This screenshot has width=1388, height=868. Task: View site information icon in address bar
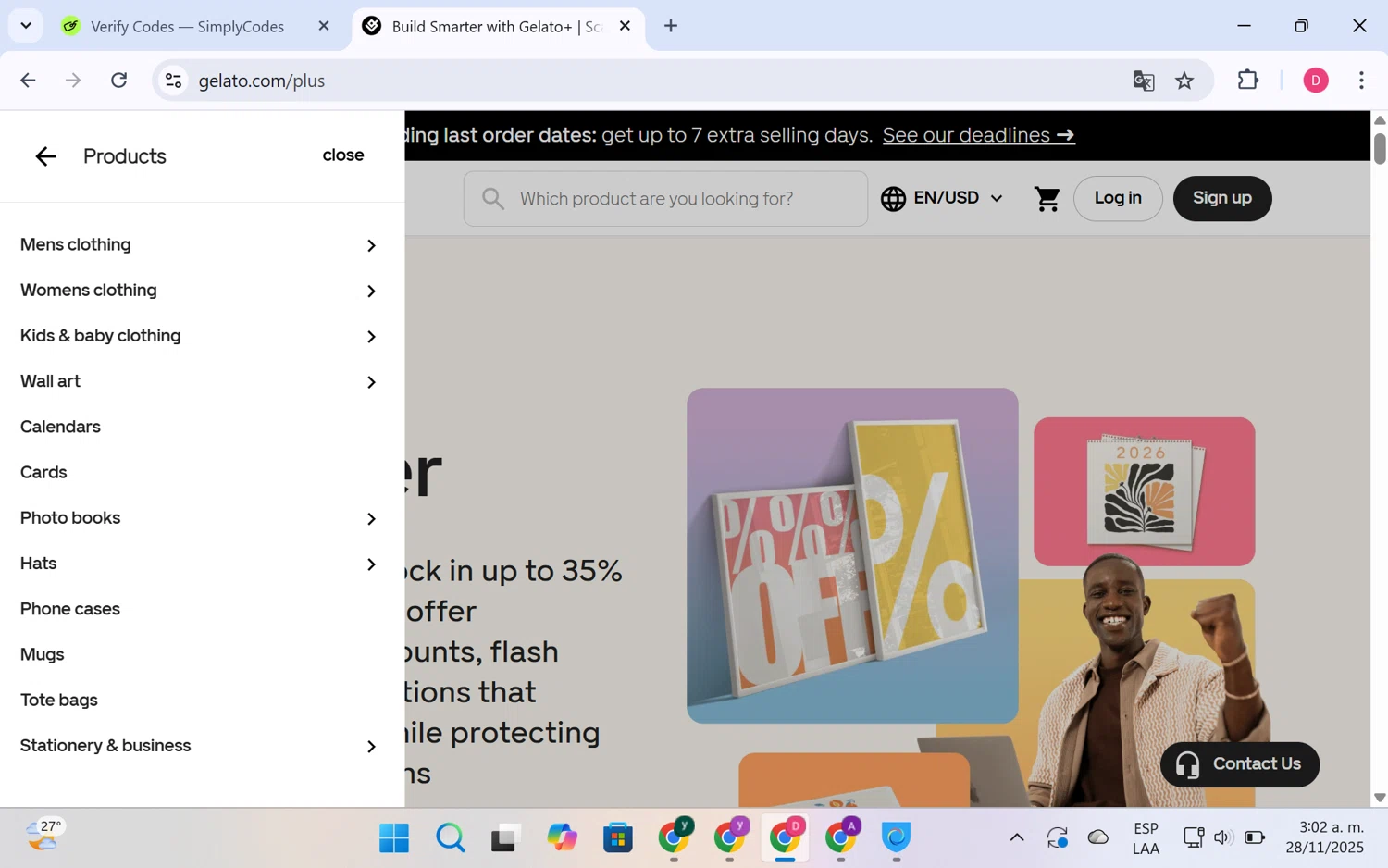point(174,81)
